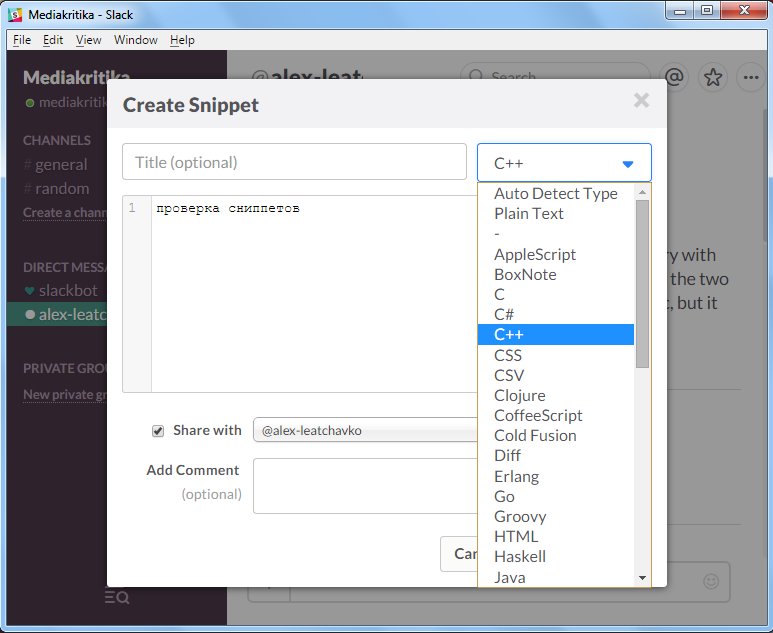Select Auto Detect Type option

click(556, 194)
